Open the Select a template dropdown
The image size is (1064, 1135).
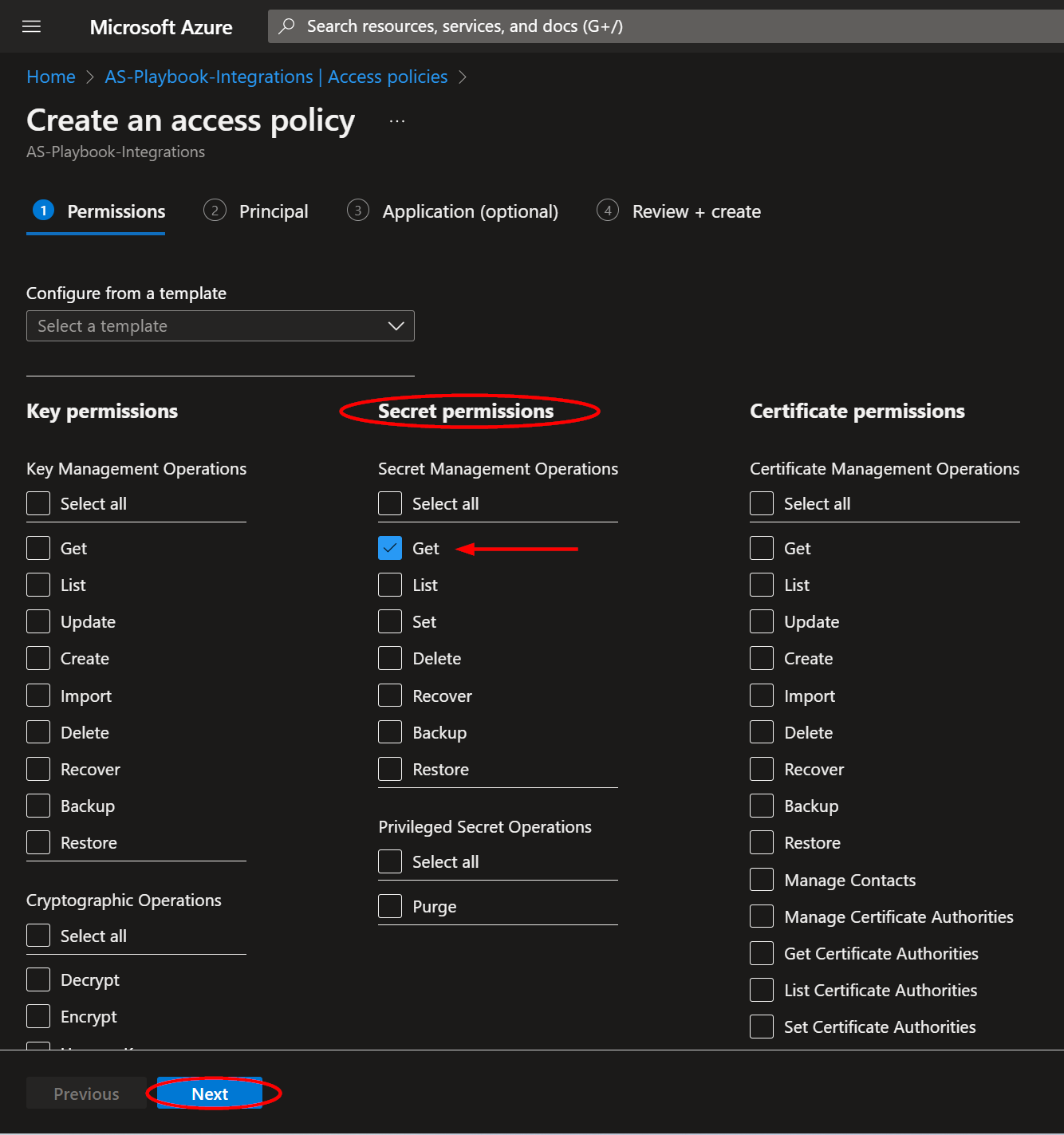click(220, 326)
